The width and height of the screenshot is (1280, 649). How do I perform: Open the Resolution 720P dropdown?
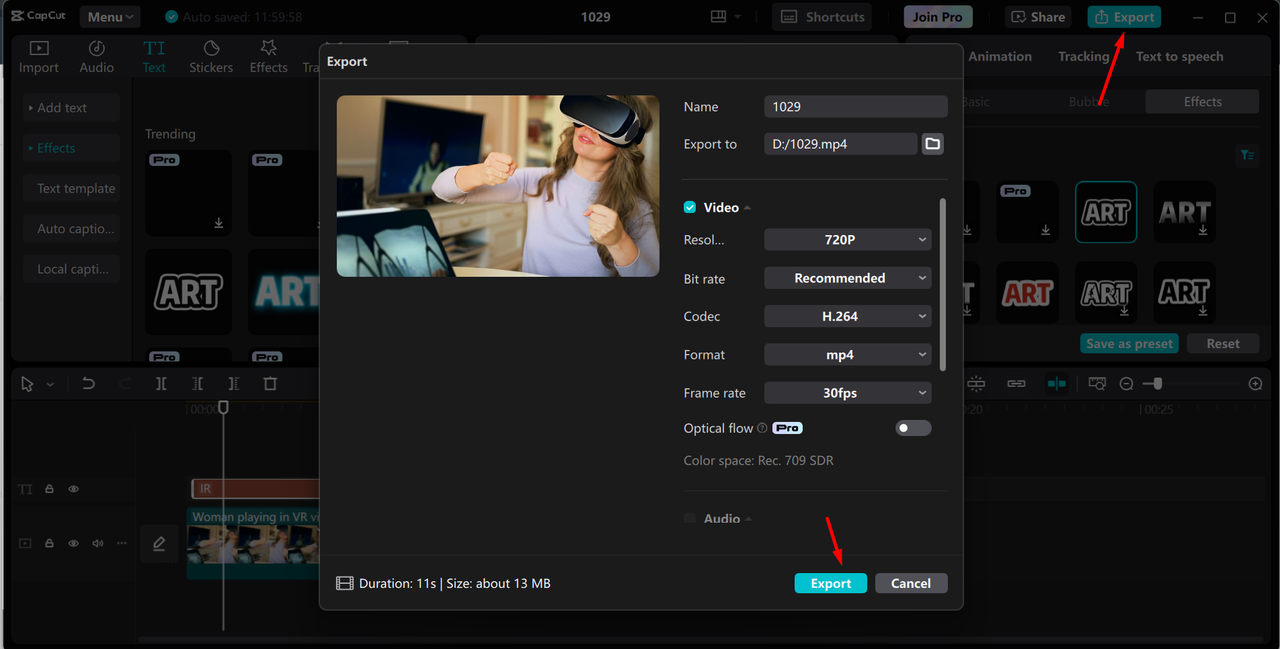click(848, 240)
